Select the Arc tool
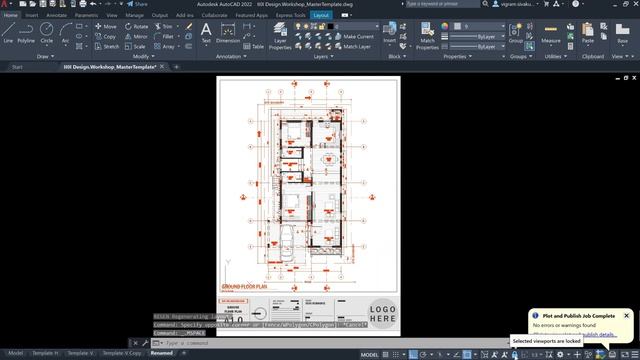The height and width of the screenshot is (360, 640). click(65, 33)
